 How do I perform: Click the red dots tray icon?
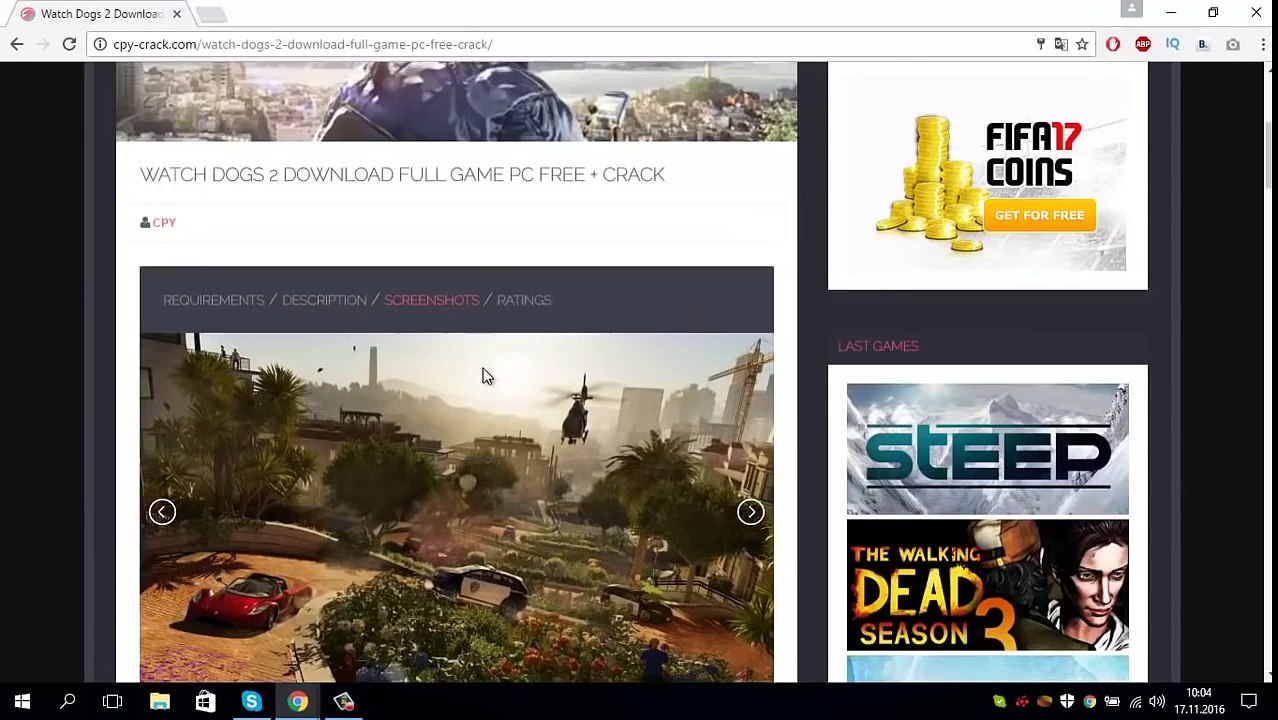[1022, 702]
